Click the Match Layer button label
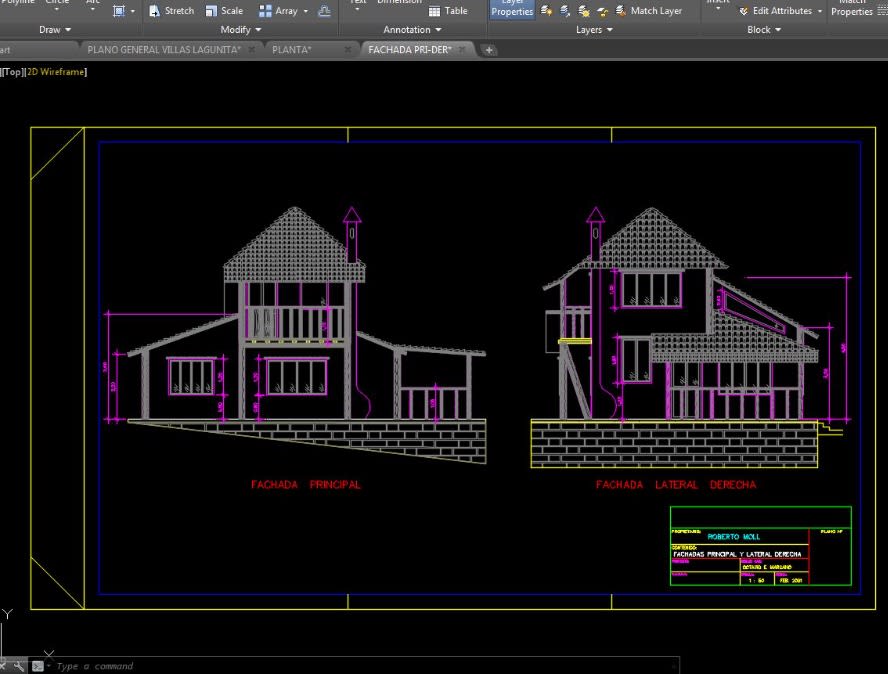 656,10
